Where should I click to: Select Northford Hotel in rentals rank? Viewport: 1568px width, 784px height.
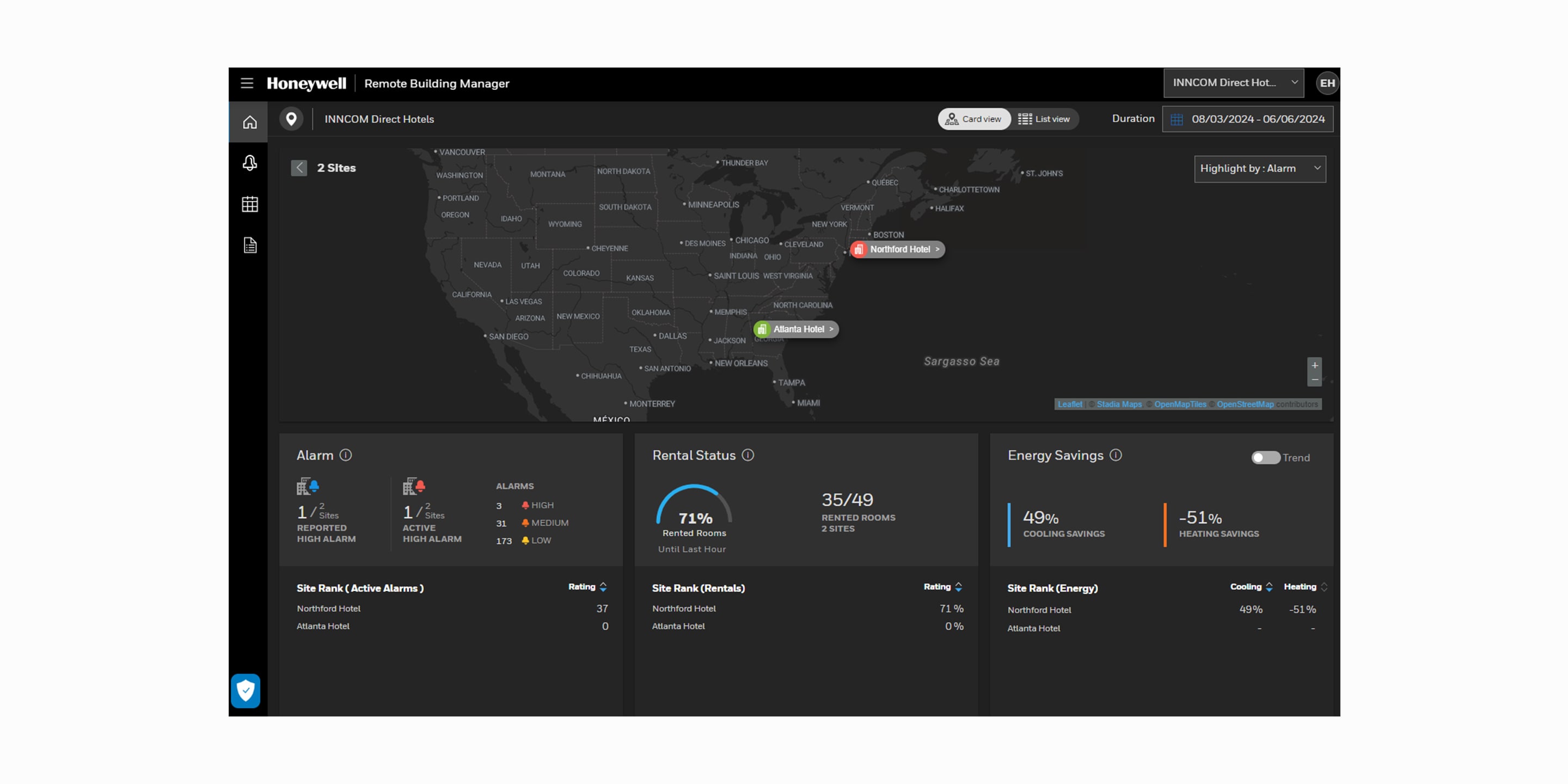click(684, 609)
